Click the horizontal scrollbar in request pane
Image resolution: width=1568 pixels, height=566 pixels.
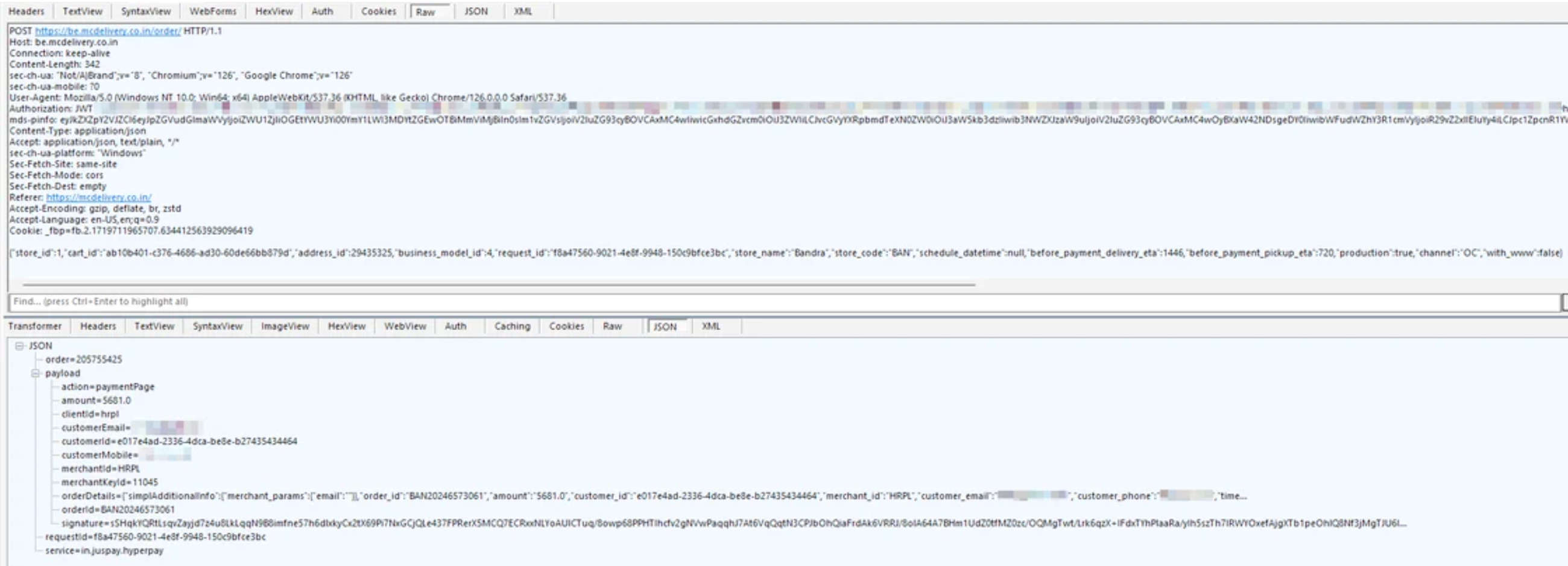[x=499, y=285]
